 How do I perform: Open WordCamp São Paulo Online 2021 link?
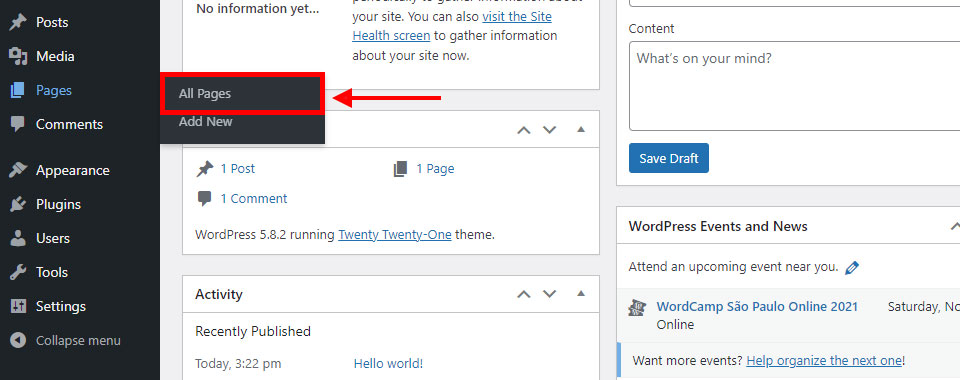point(757,307)
